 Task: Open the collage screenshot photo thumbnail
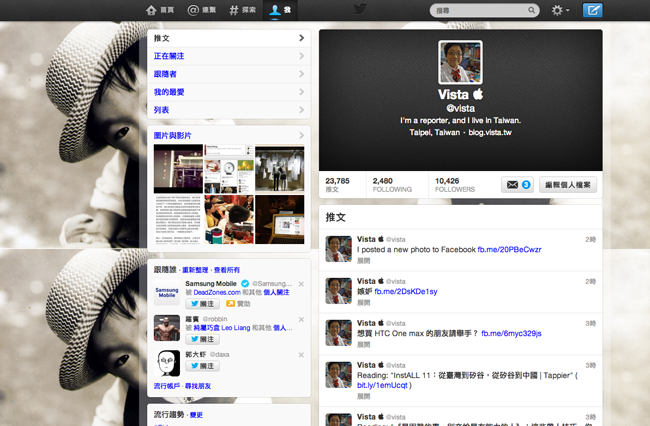229,169
